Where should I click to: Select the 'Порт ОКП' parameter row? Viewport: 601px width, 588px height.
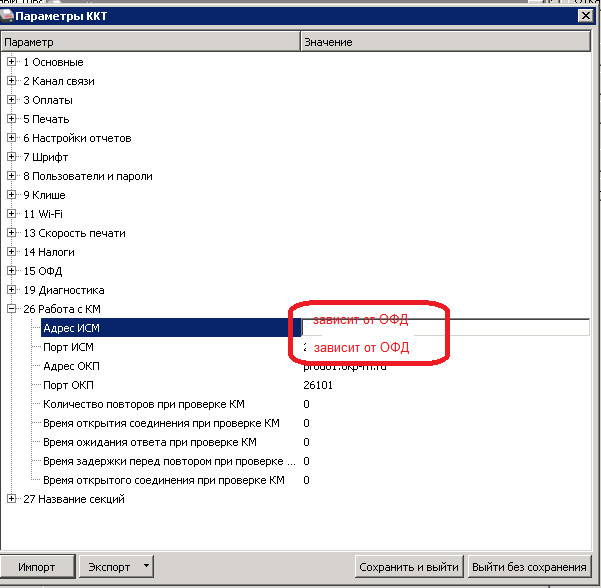(x=68, y=385)
